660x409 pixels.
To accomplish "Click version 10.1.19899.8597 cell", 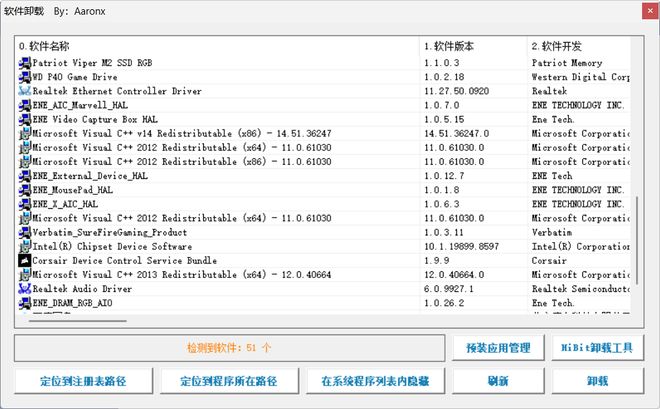I will [461, 247].
